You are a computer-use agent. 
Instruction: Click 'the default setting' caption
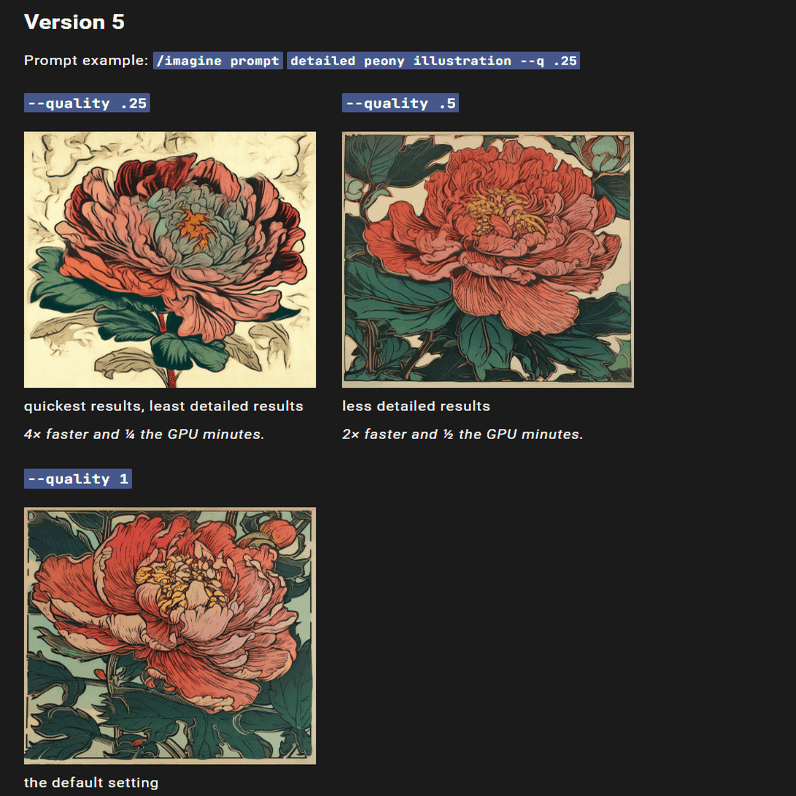point(91,782)
